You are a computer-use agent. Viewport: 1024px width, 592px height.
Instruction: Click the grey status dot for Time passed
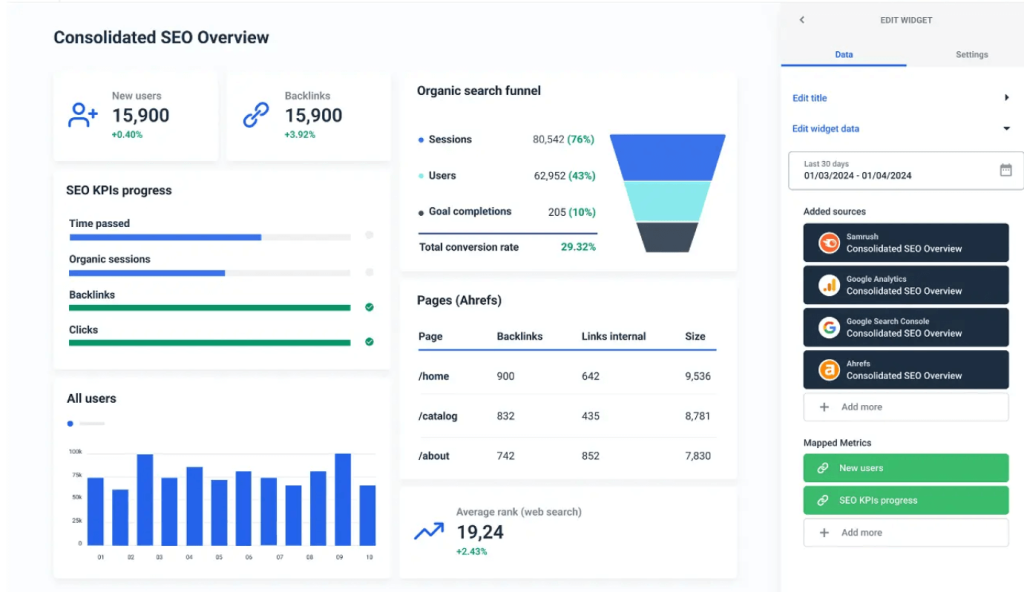click(x=370, y=235)
